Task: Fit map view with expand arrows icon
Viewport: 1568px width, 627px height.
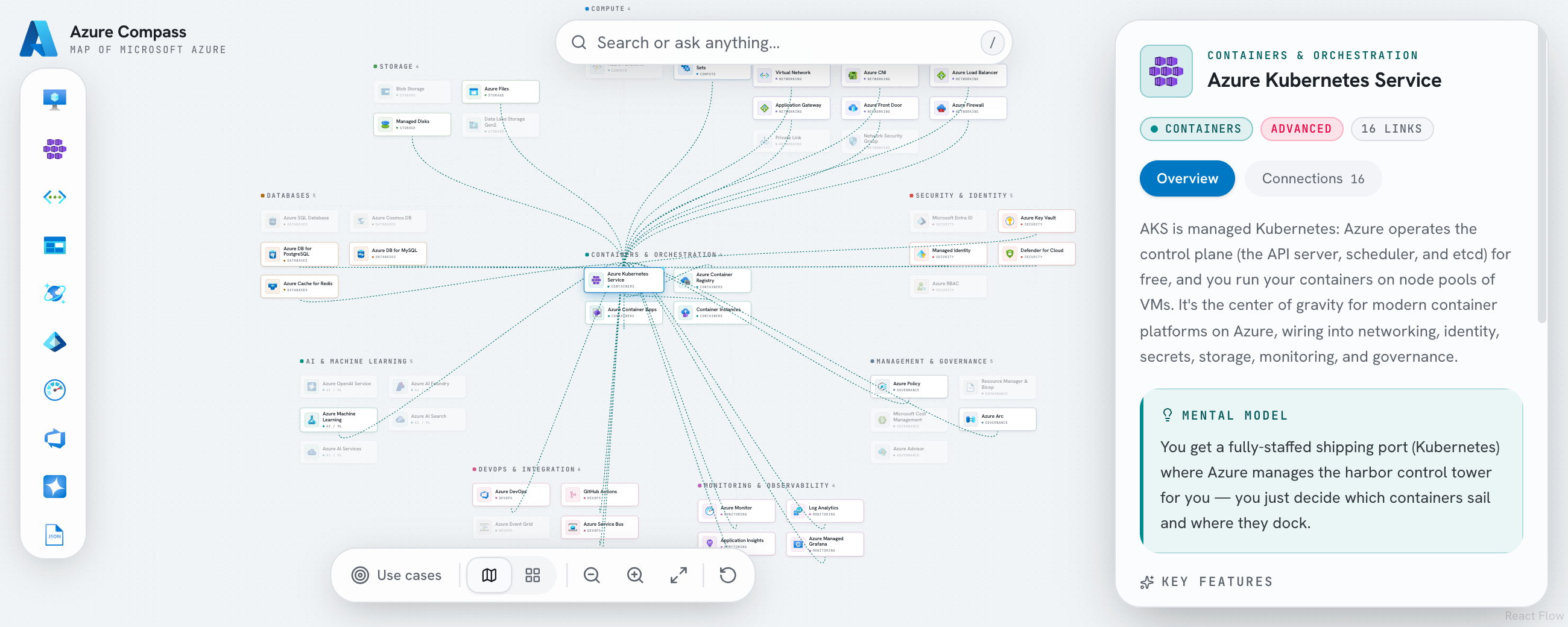Action: click(x=678, y=575)
